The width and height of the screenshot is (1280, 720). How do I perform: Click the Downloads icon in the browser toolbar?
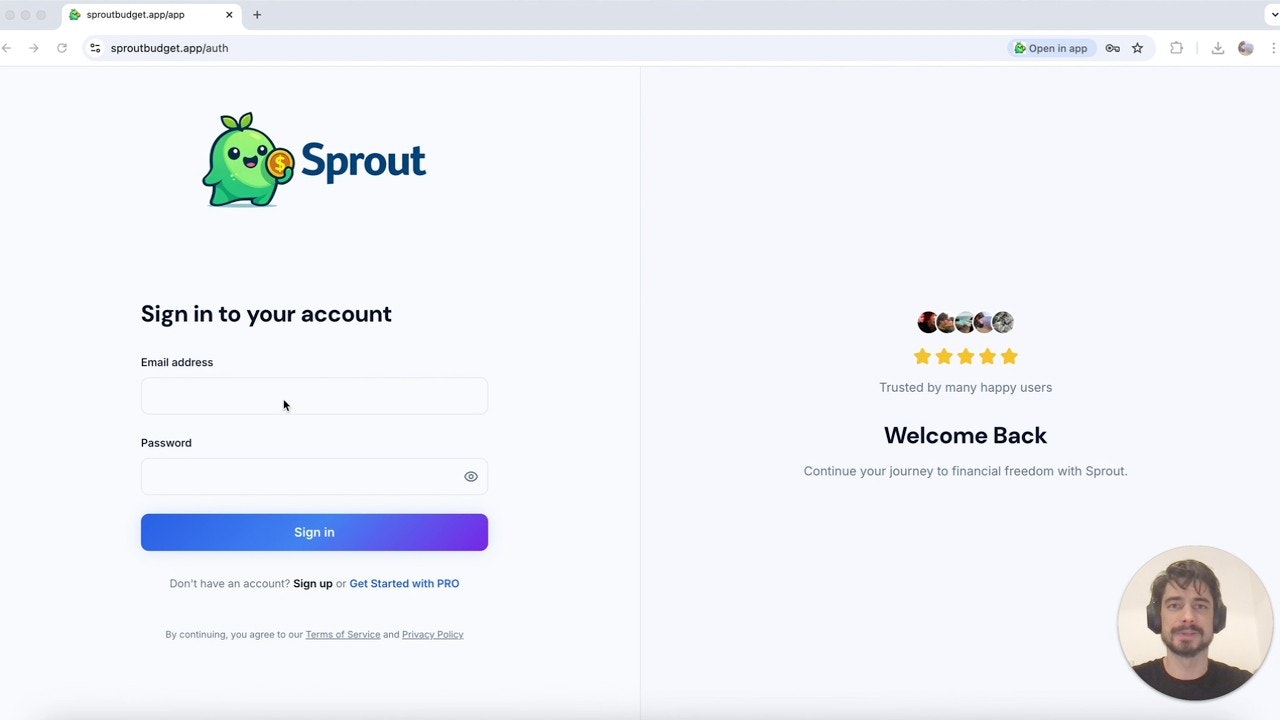point(1217,47)
